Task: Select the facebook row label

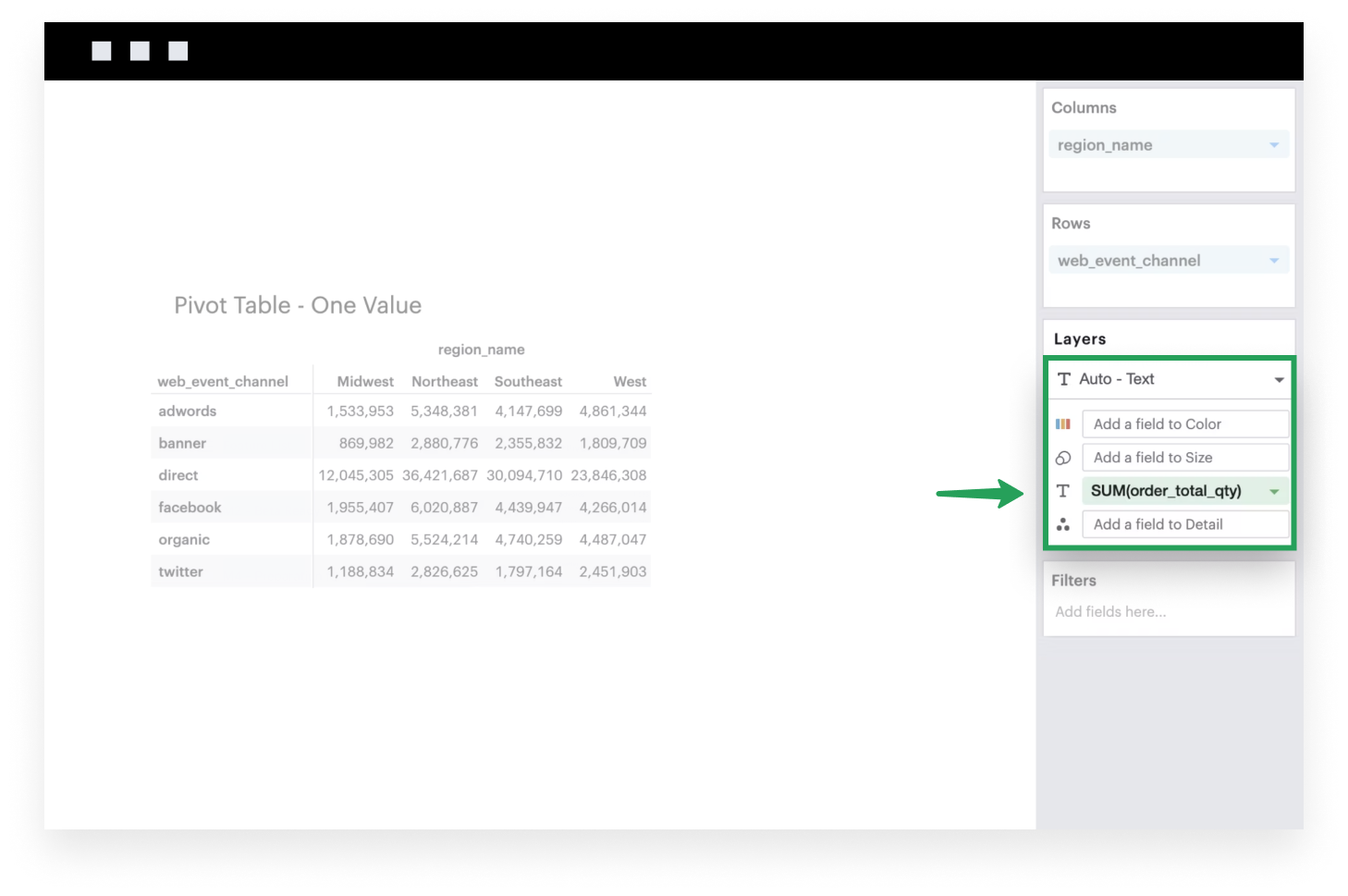Action: (190, 508)
